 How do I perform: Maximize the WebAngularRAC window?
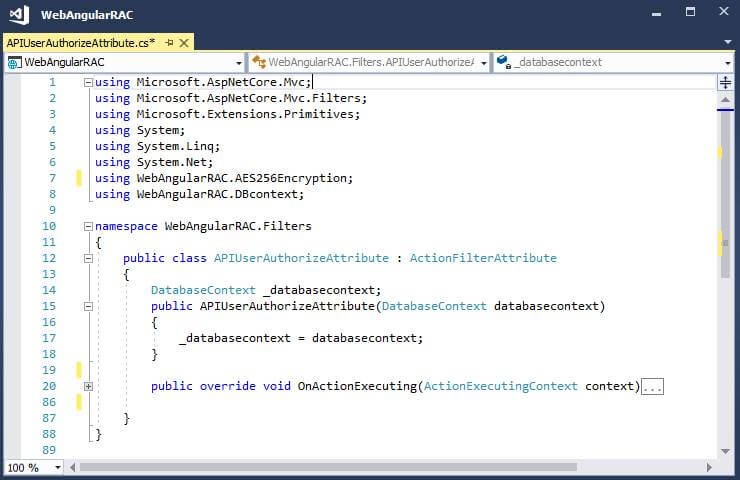(690, 12)
